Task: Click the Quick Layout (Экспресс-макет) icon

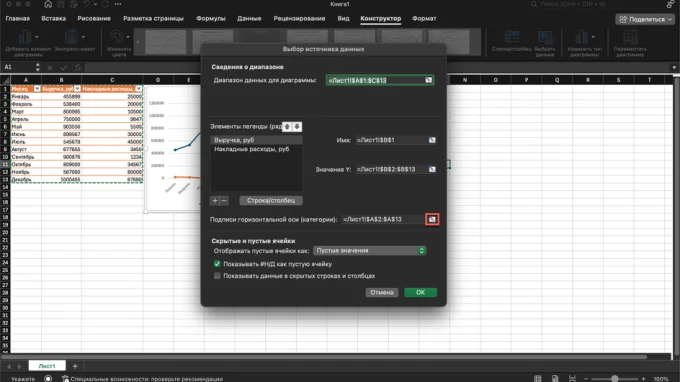Action: click(71, 37)
